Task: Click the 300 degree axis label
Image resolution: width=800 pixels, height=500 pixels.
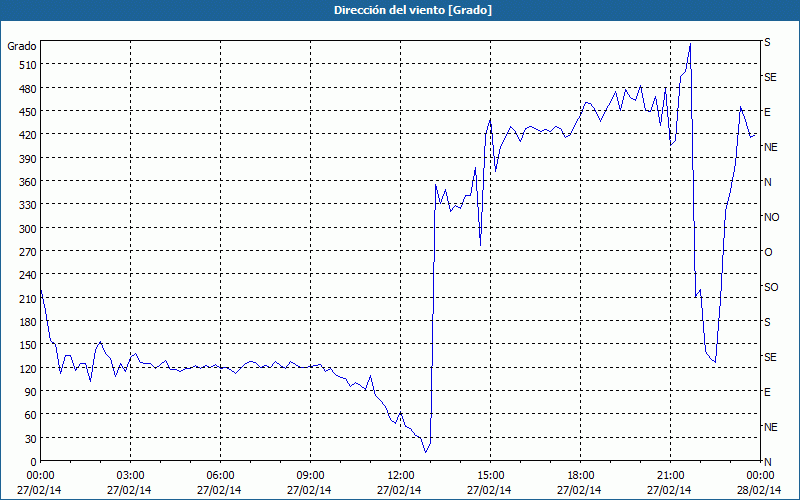Action: coord(29,229)
